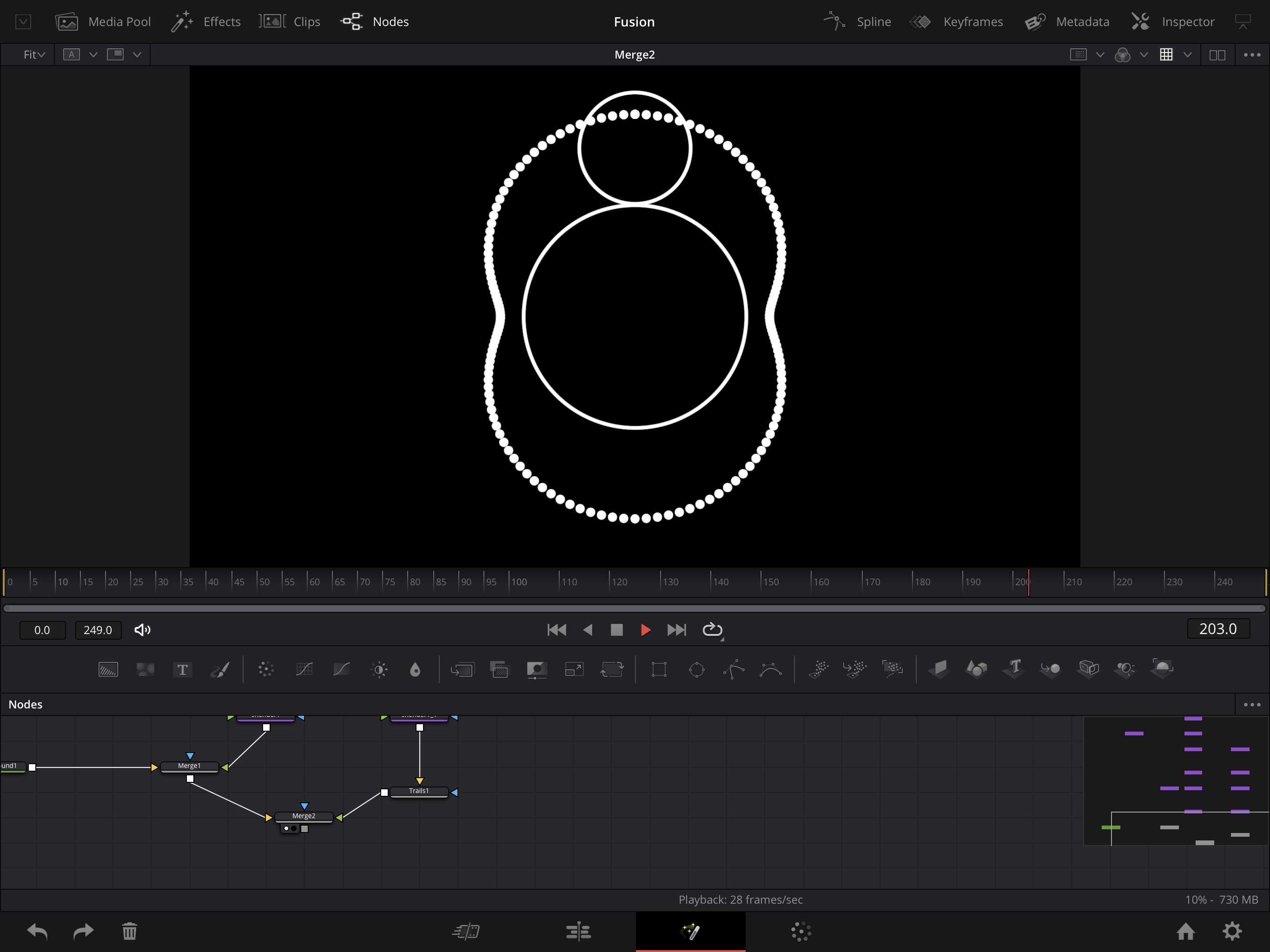This screenshot has width=1270, height=952.
Task: Select the Paint tool icon
Action: coord(220,669)
